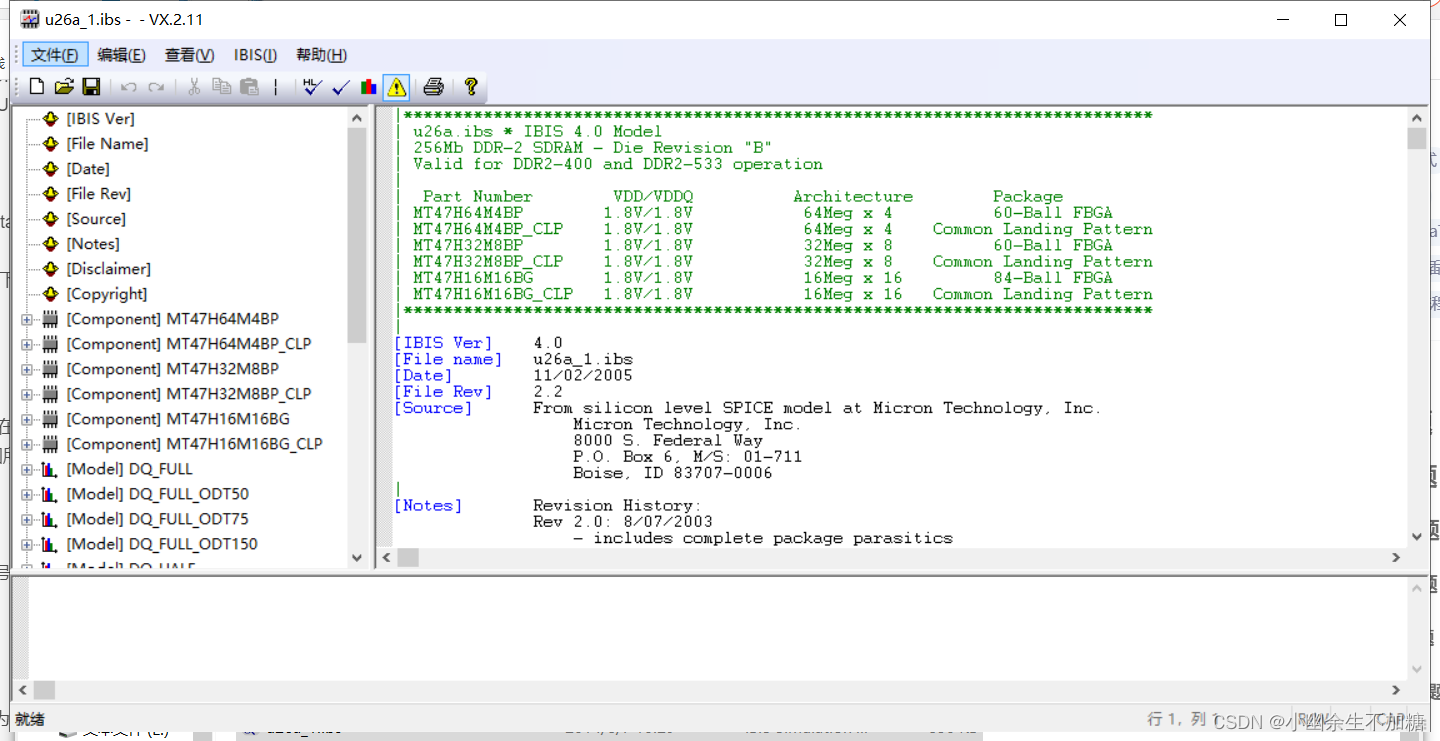The height and width of the screenshot is (741, 1440).
Task: Click the output pane scroll up arrow
Action: point(1416,588)
